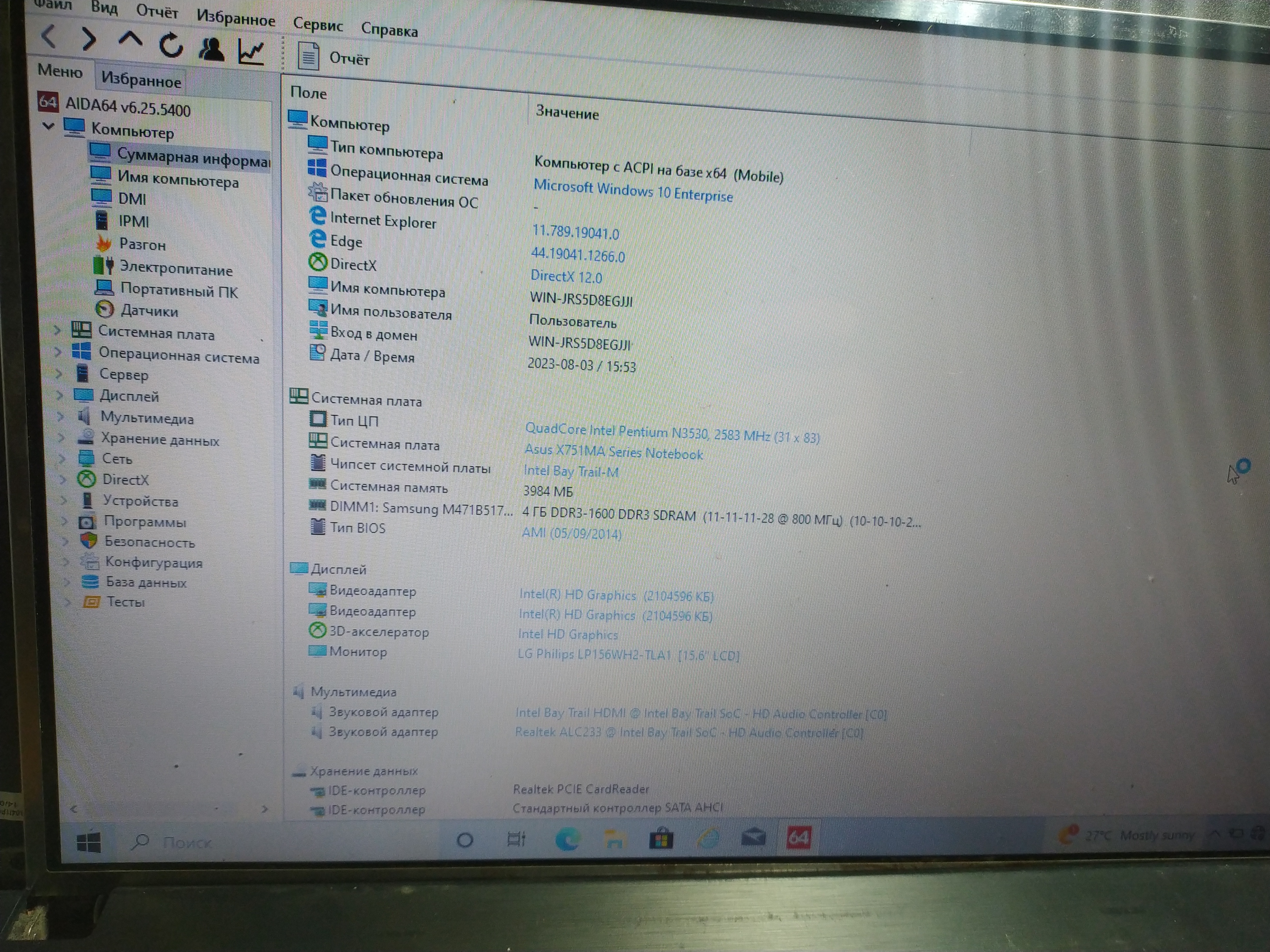Open the DirectX 12.0 link

point(566,277)
